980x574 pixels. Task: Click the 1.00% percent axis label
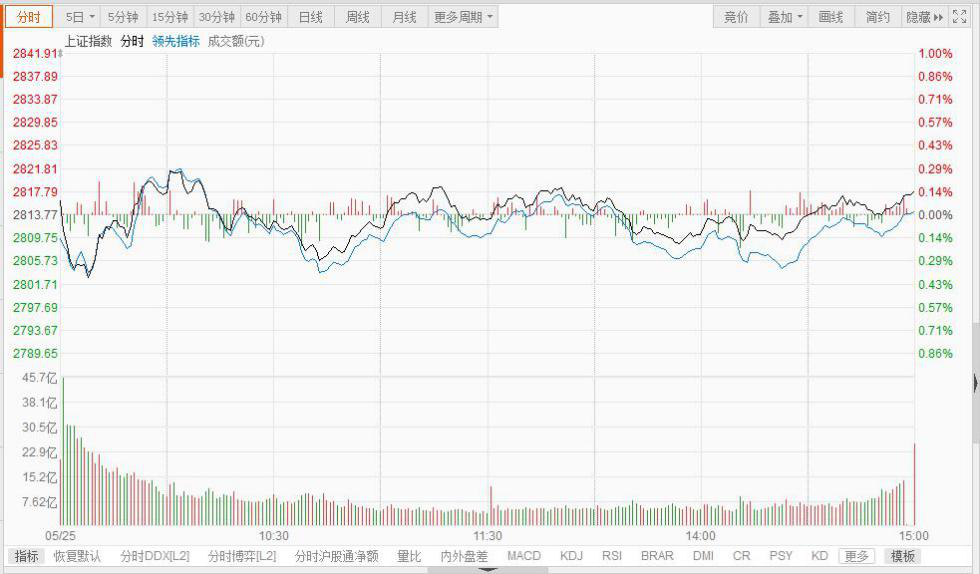coord(936,54)
